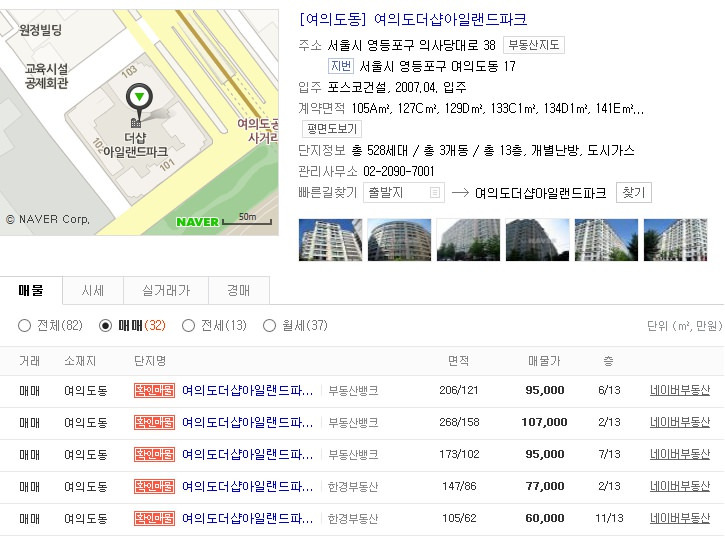The image size is (725, 537).
Task: Select the 전체(82) radio button
Action: pos(25,326)
